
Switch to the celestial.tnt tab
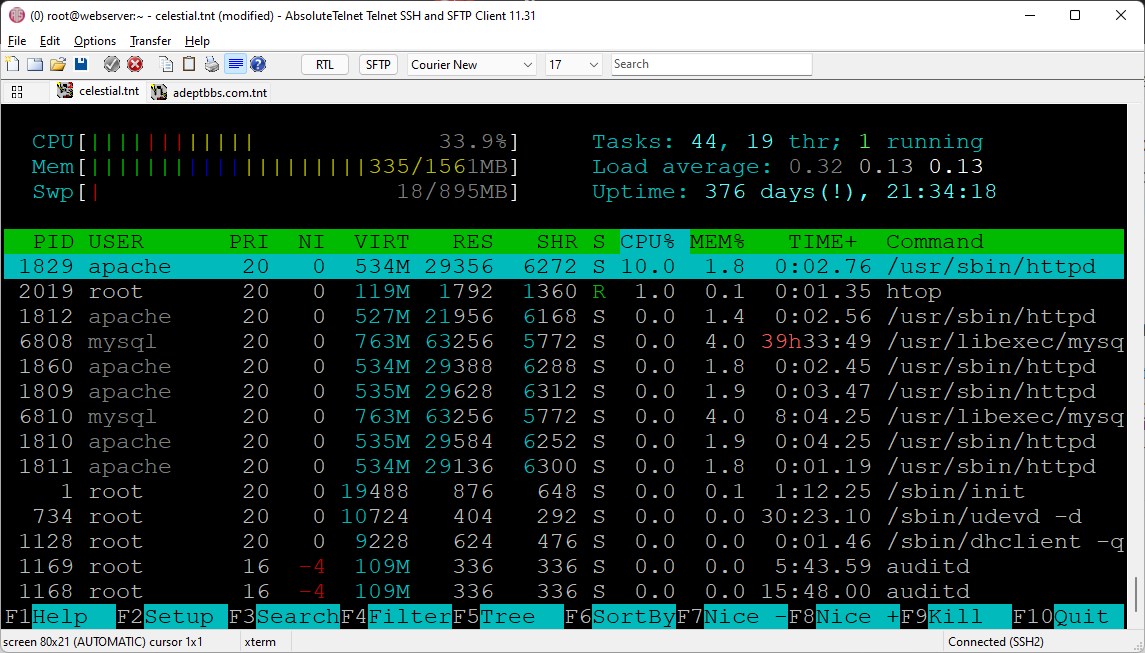99,91
